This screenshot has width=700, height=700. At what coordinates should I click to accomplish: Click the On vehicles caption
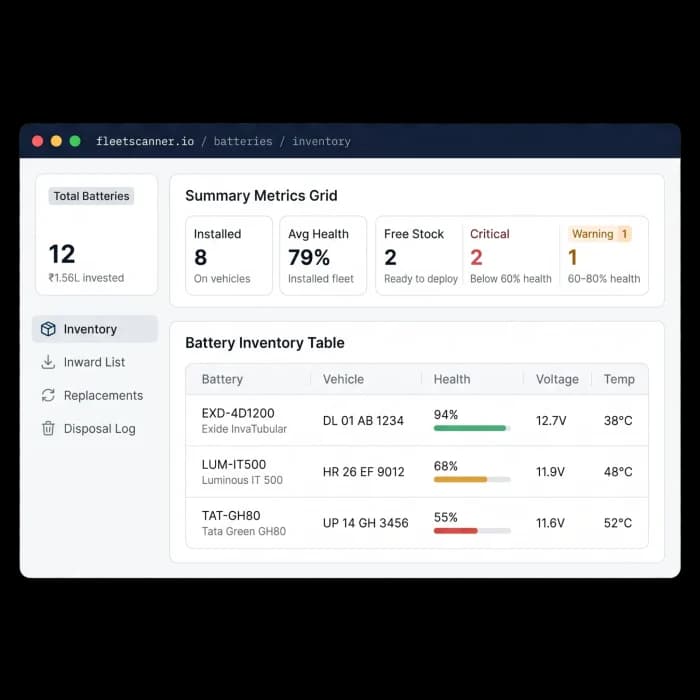[x=222, y=279]
